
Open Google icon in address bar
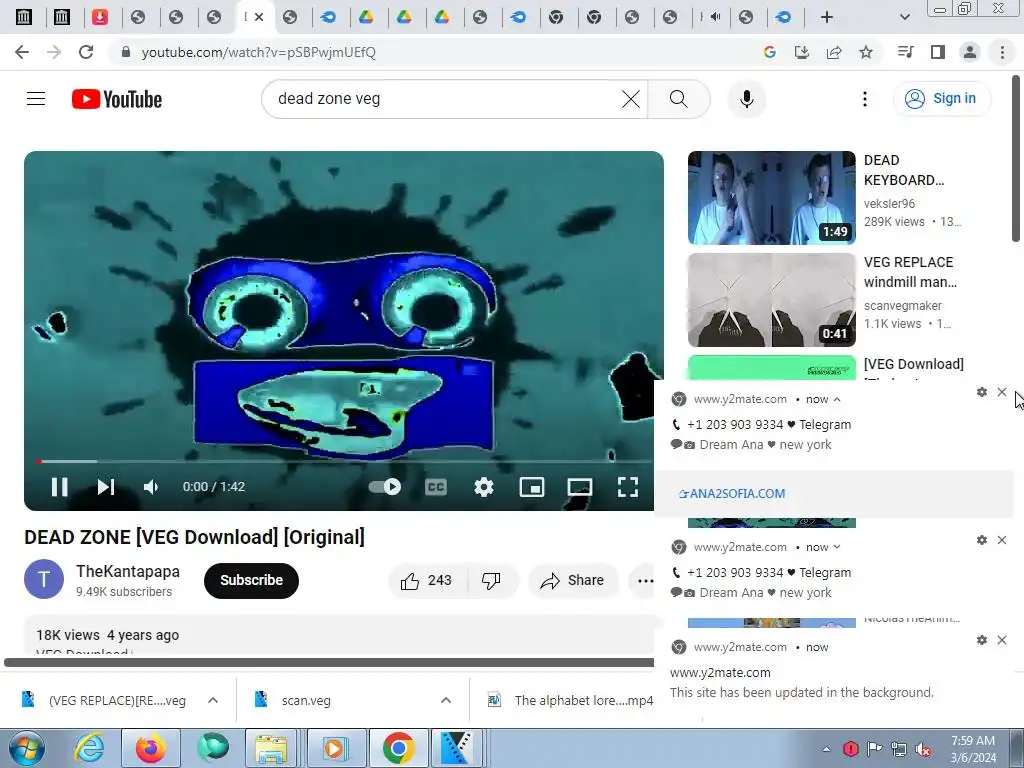(x=769, y=52)
